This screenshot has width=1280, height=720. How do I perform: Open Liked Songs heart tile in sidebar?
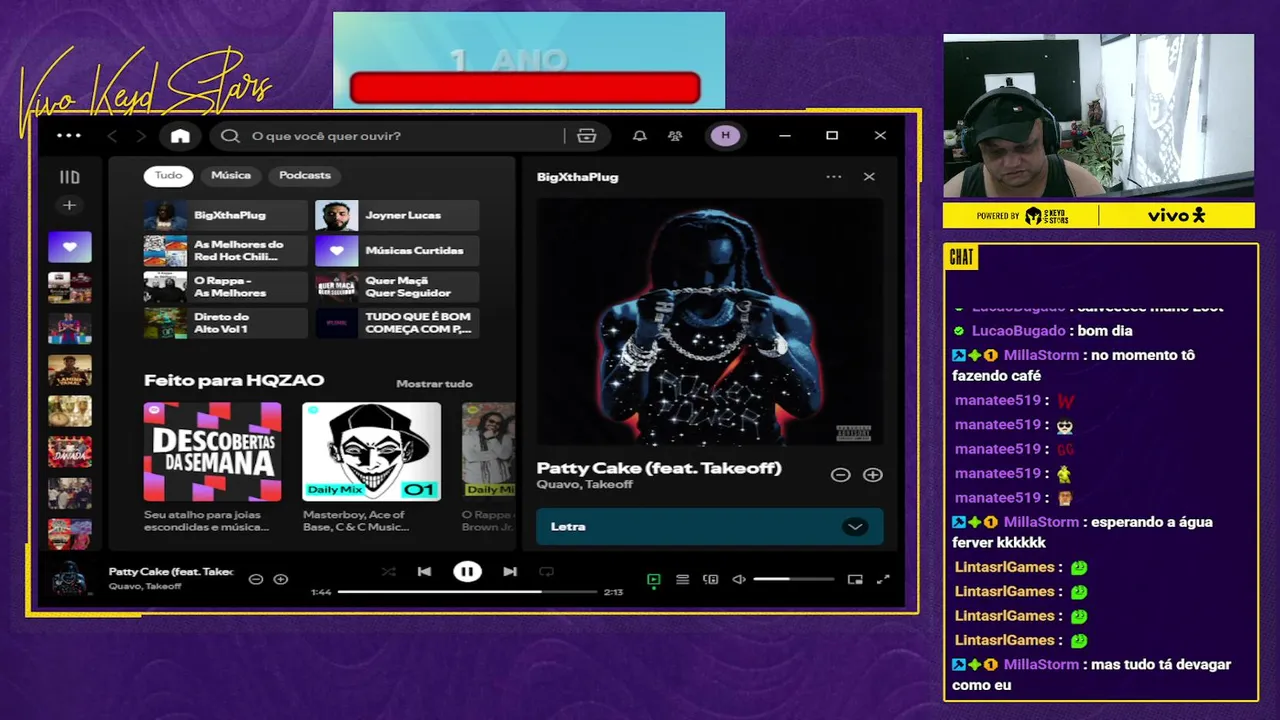[x=70, y=247]
